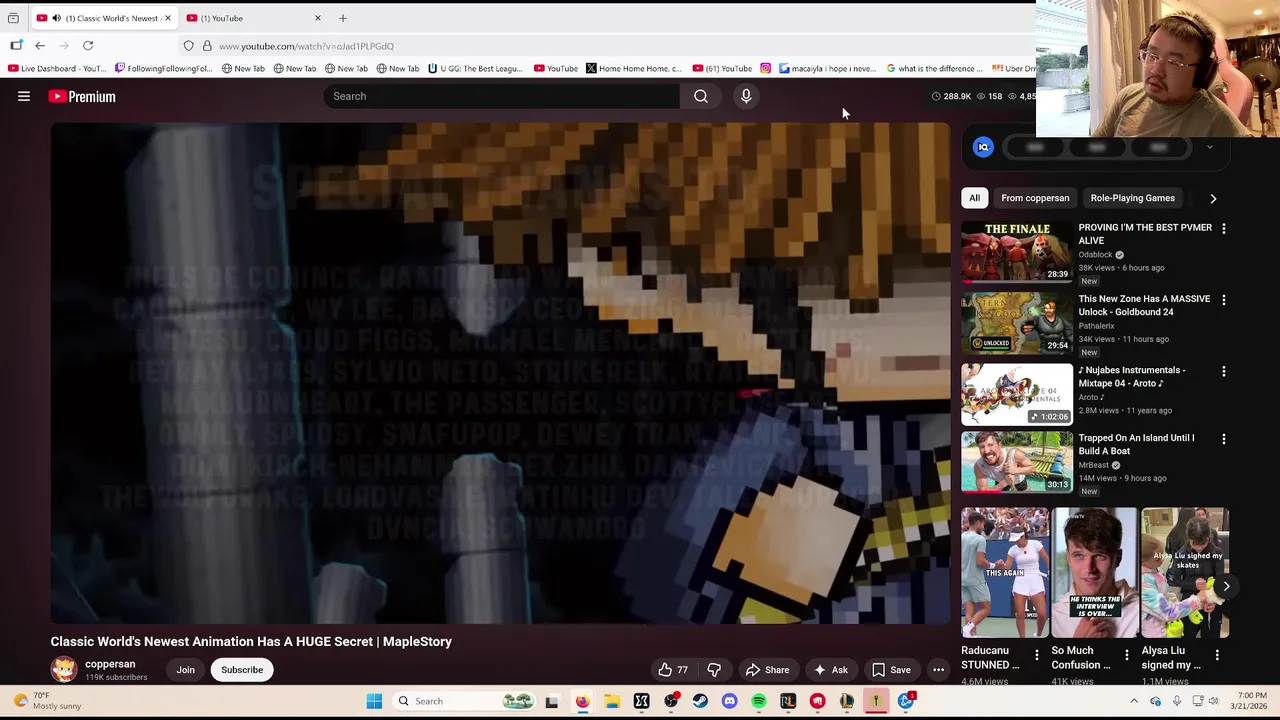Viewport: 1280px width, 720px height.
Task: Open the taskbar weather widget
Action: 45,701
